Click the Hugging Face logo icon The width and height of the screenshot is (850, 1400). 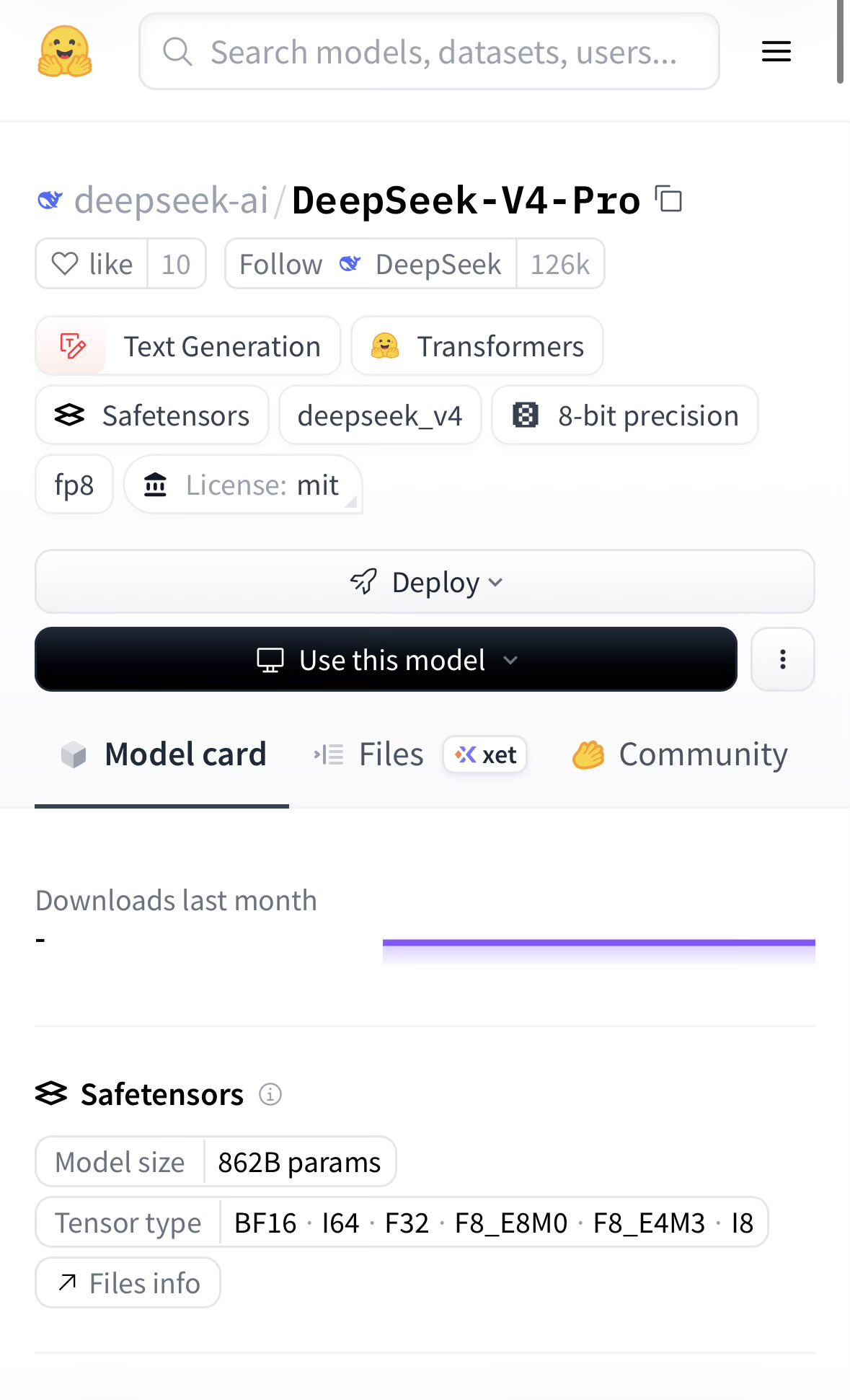click(65, 51)
